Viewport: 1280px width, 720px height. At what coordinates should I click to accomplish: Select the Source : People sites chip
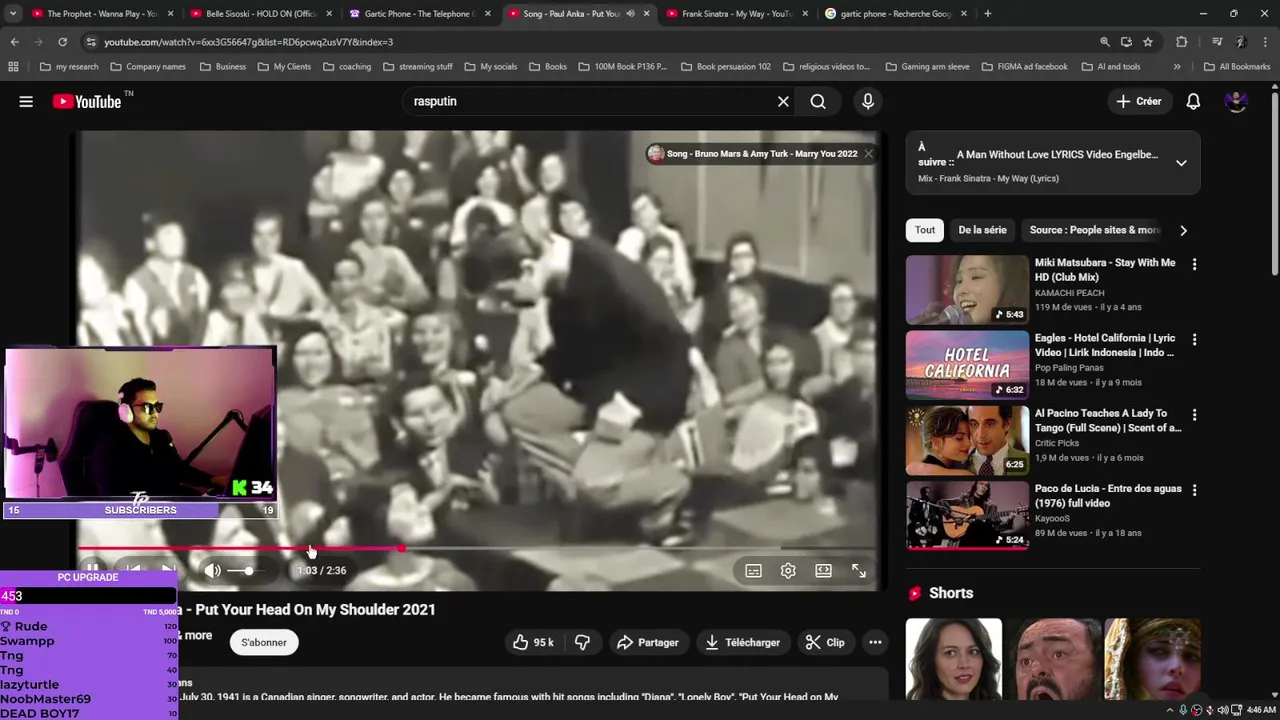click(1094, 230)
